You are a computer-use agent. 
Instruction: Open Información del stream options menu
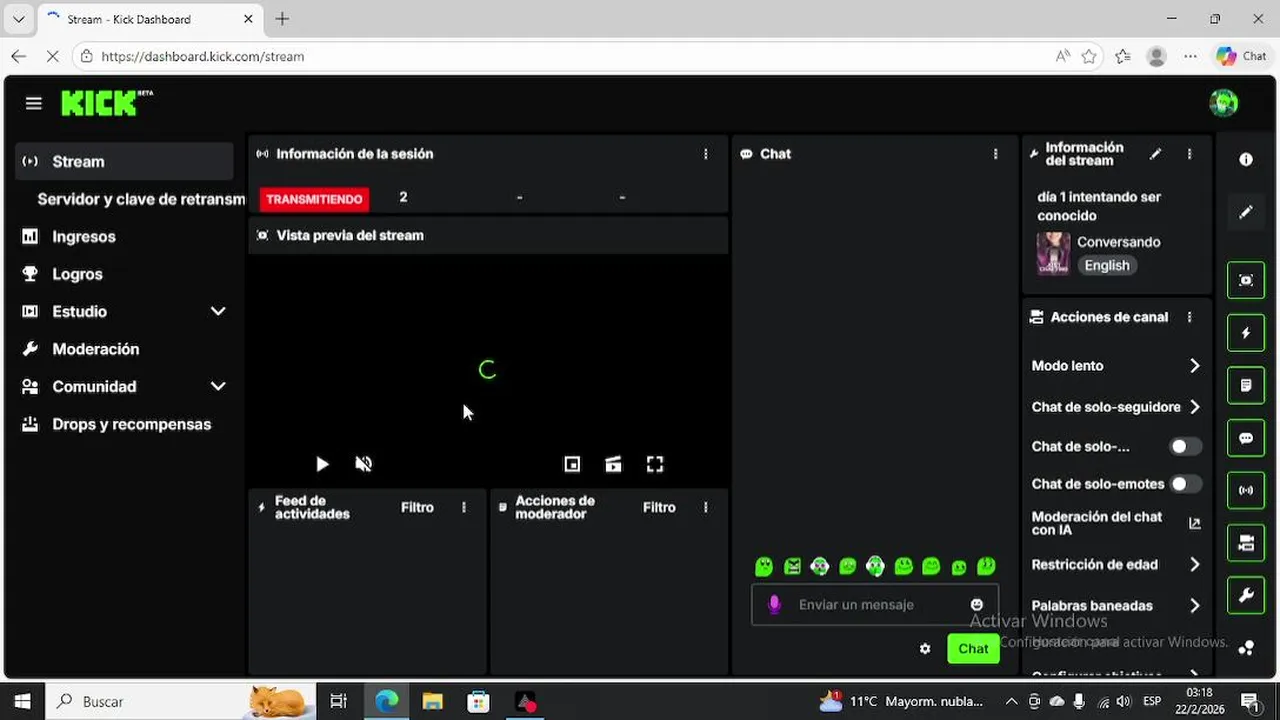pyautogui.click(x=1189, y=154)
